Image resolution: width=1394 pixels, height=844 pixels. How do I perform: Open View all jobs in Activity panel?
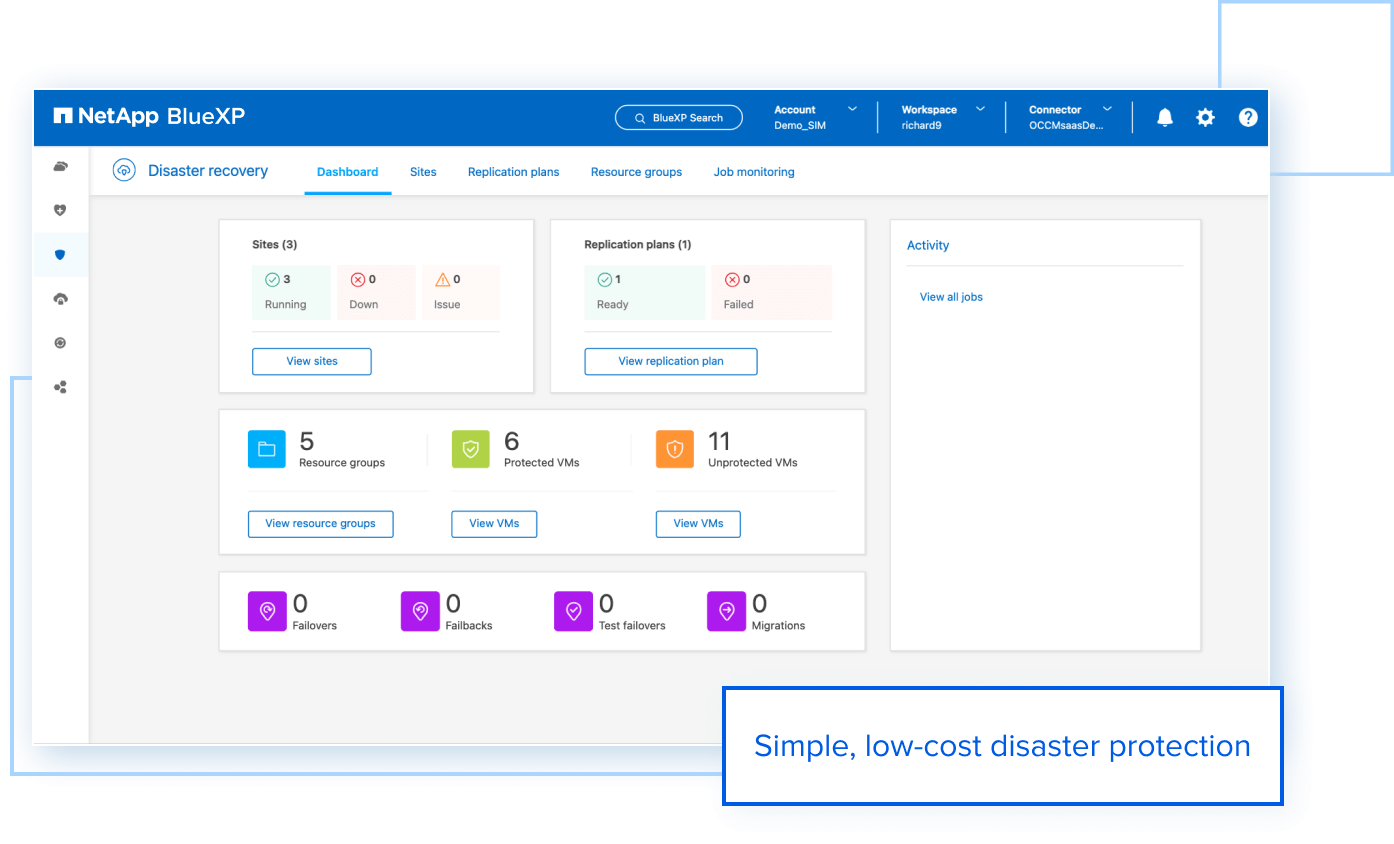point(950,296)
